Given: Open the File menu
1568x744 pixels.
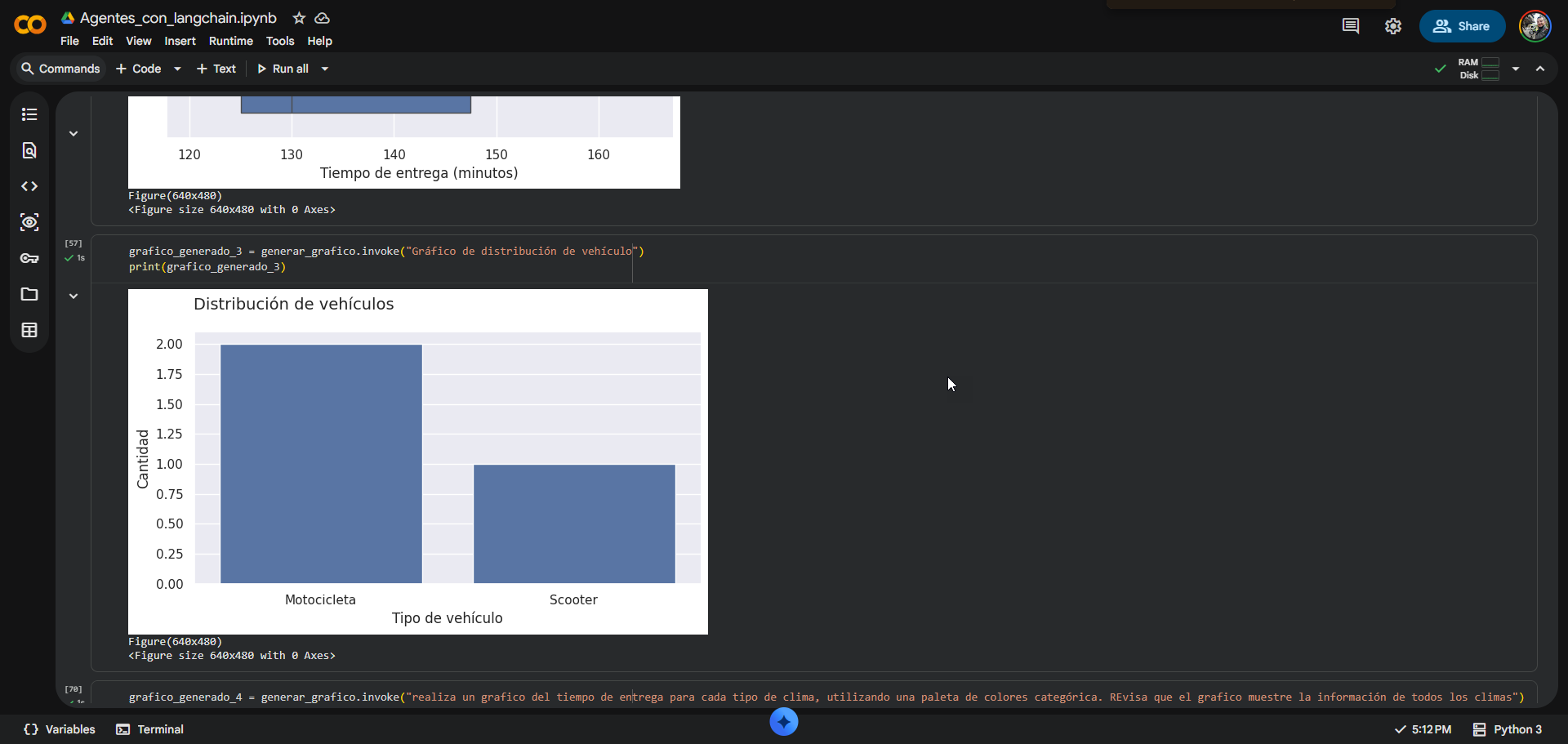Looking at the screenshot, I should pos(69,41).
